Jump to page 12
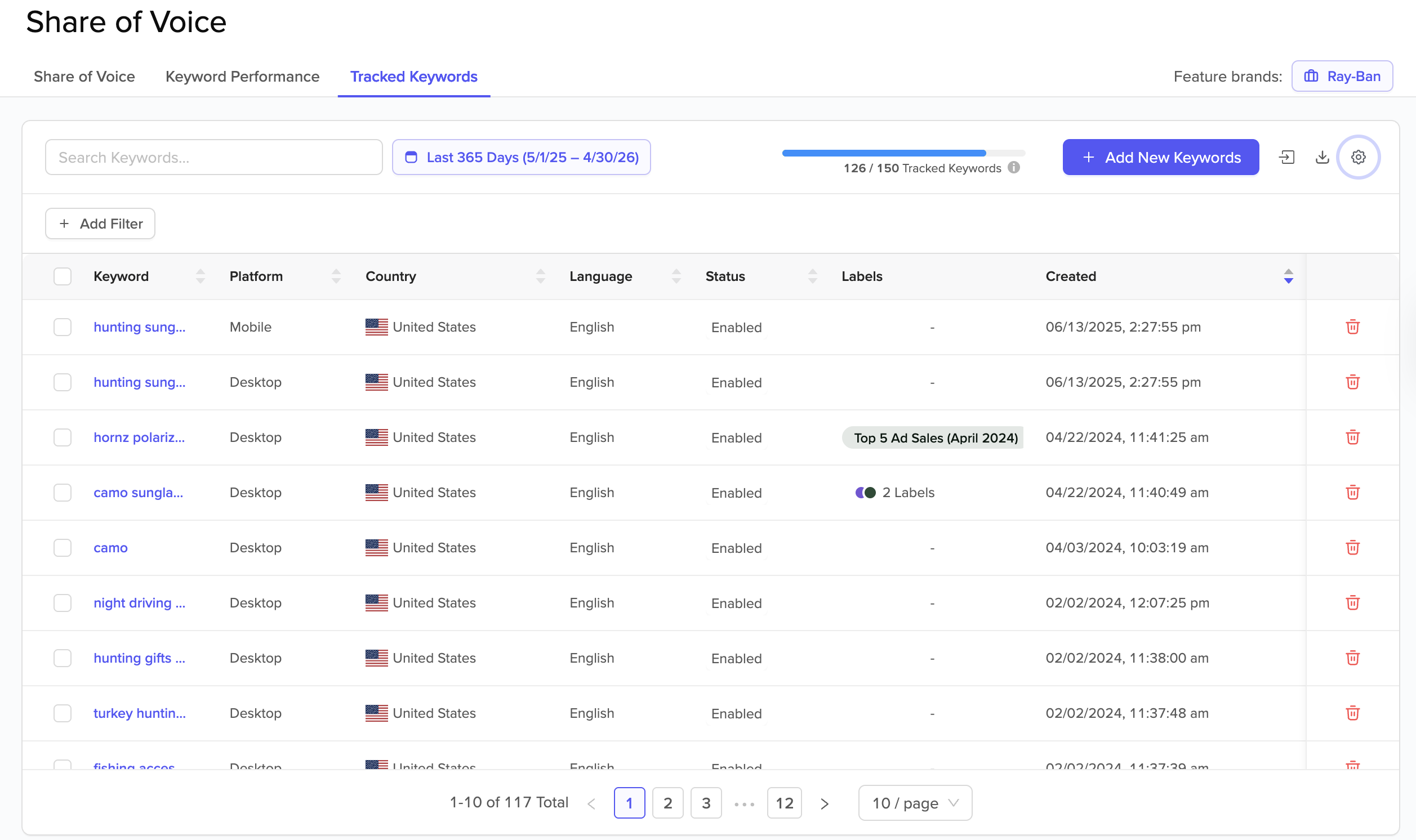This screenshot has height=840, width=1416. tap(784, 803)
